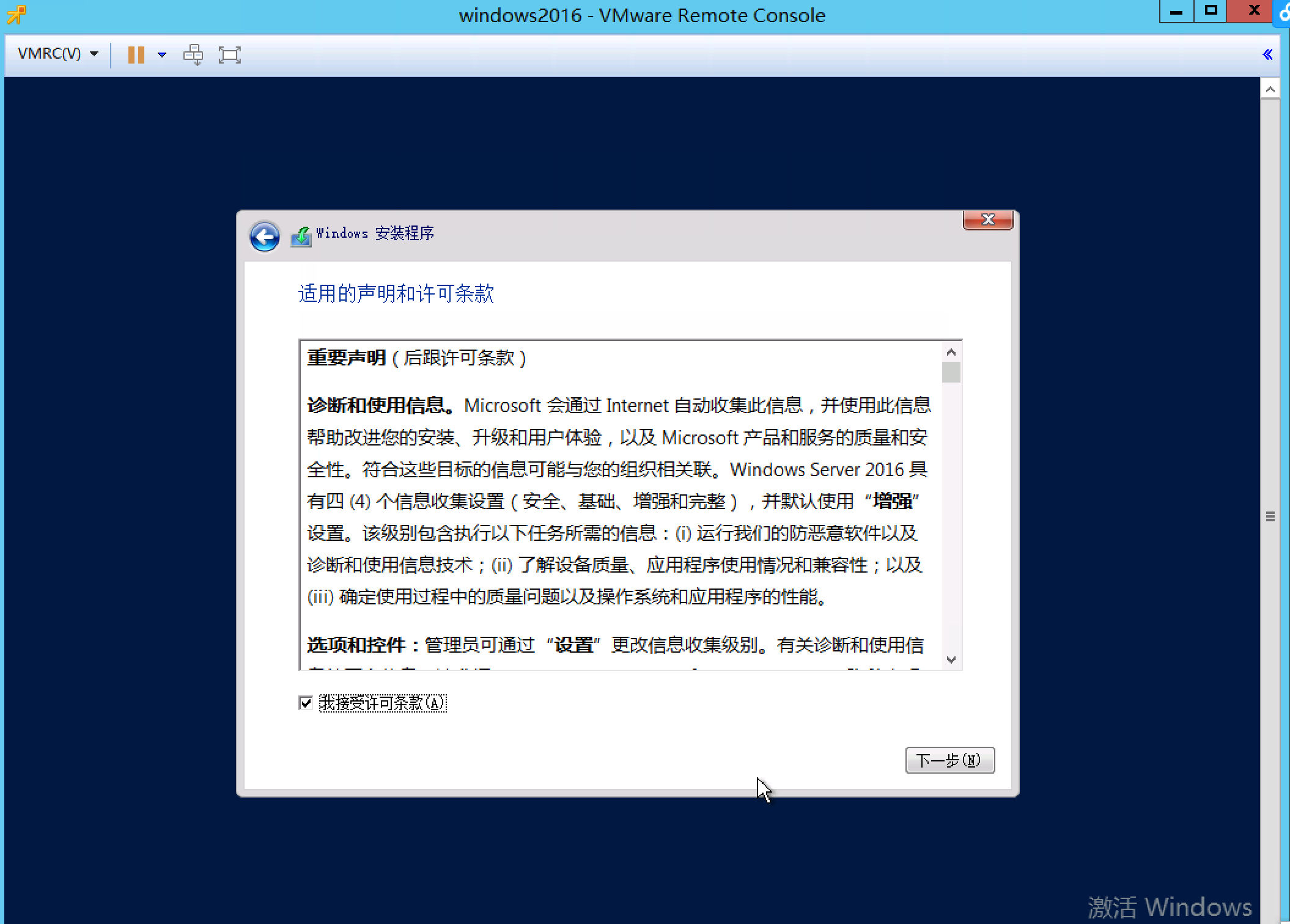Enter full screen mode
The height and width of the screenshot is (924, 1290).
point(230,54)
